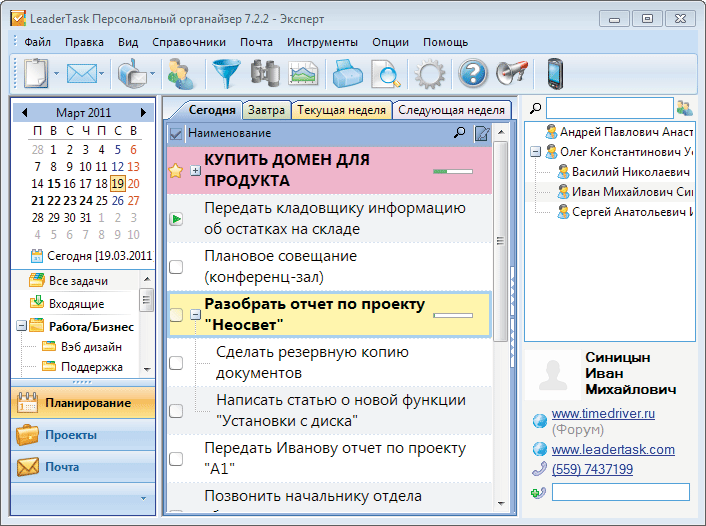Check the Разобрать отчет по проекту checkbox

tap(176, 315)
